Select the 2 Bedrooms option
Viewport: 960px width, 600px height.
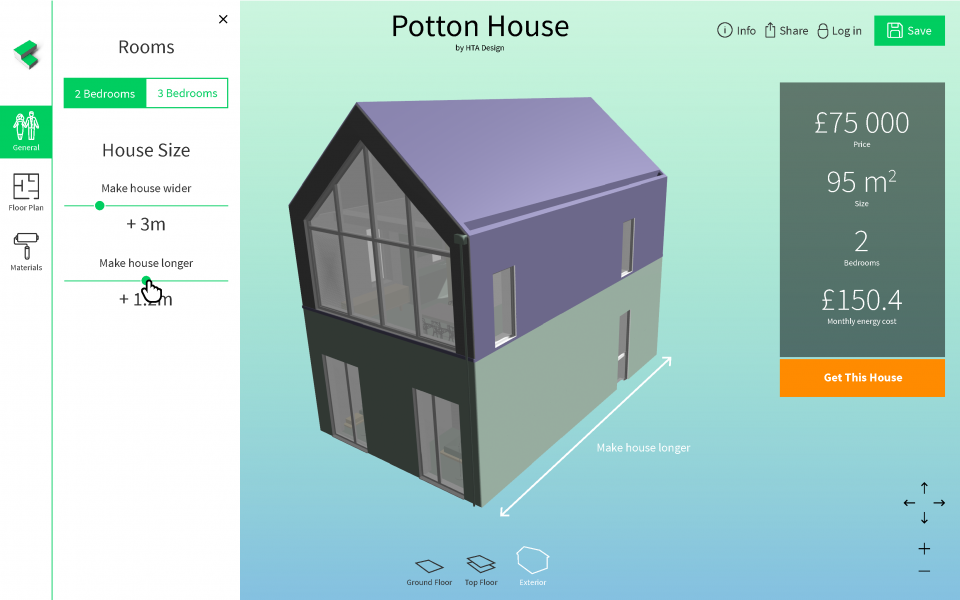click(x=105, y=93)
